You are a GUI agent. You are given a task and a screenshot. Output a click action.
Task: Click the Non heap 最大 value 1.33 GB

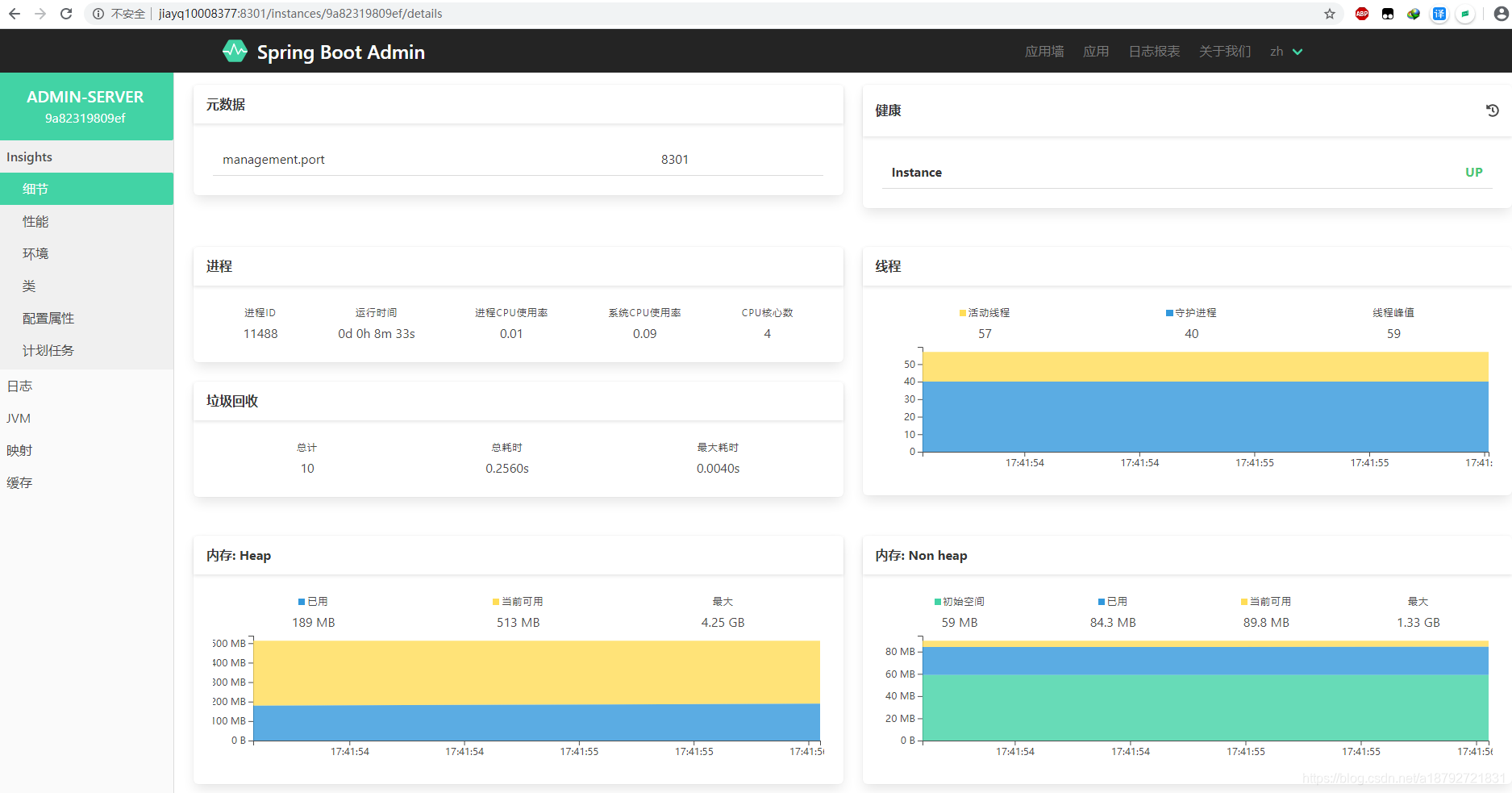pyautogui.click(x=1418, y=623)
